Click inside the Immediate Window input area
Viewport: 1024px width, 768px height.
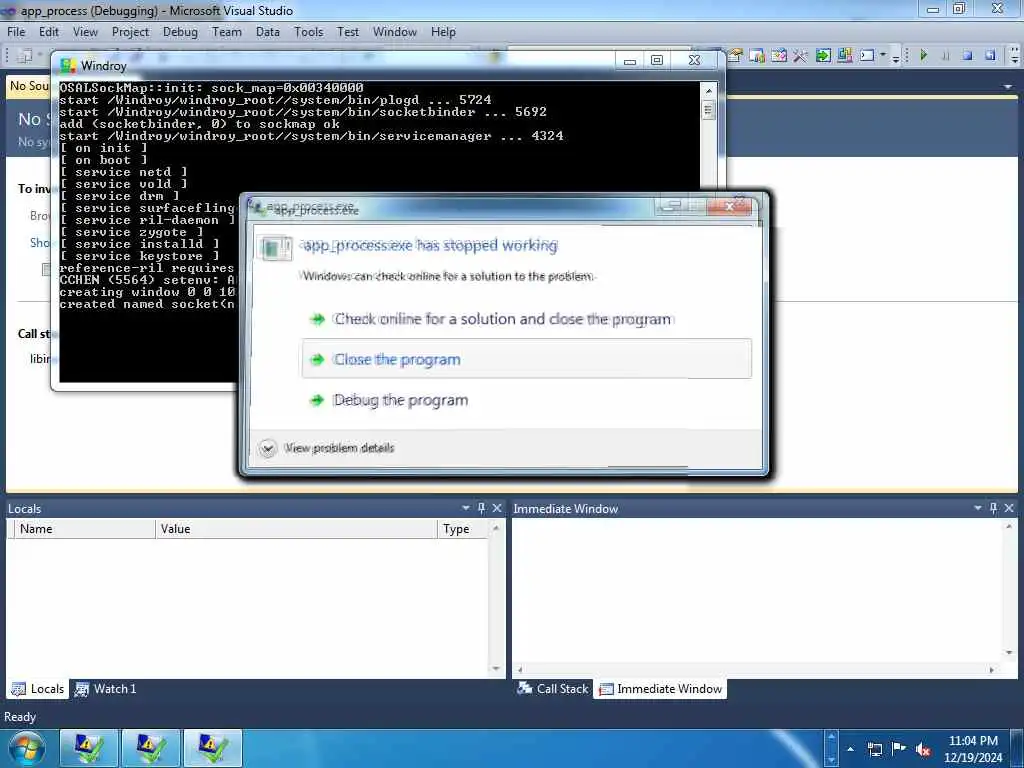[757, 590]
